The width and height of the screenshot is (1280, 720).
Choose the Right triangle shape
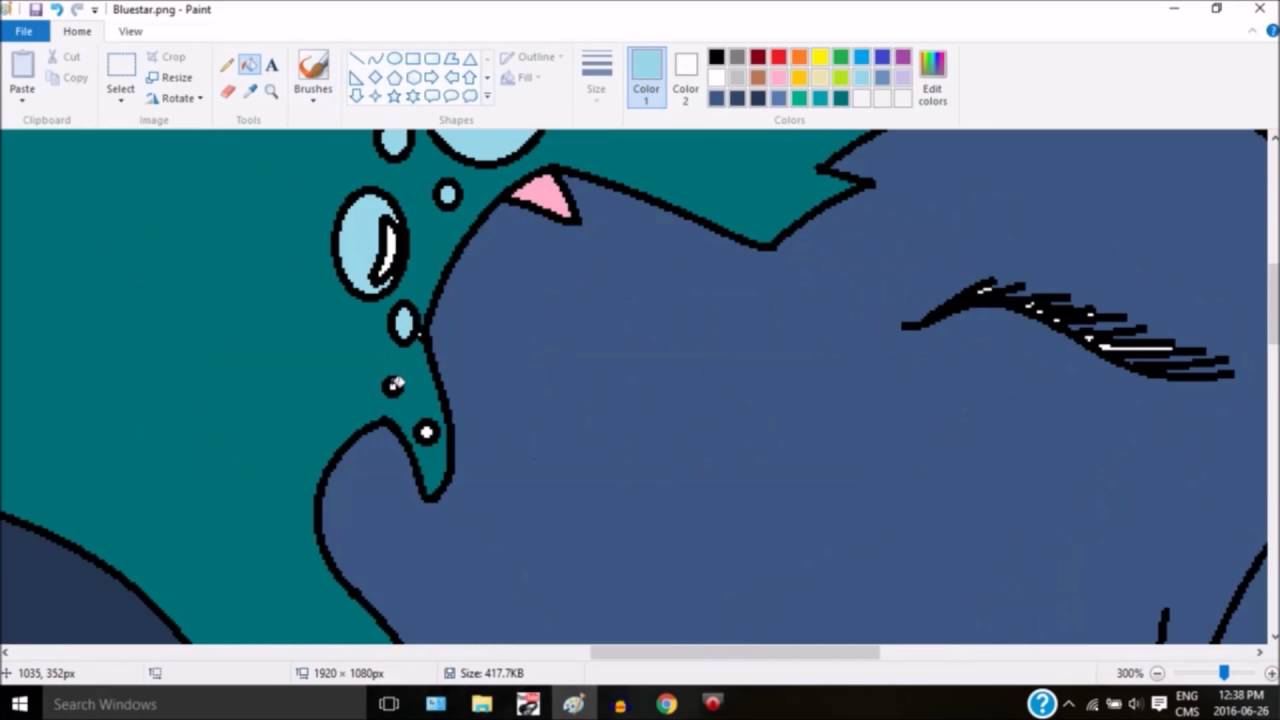pos(356,77)
